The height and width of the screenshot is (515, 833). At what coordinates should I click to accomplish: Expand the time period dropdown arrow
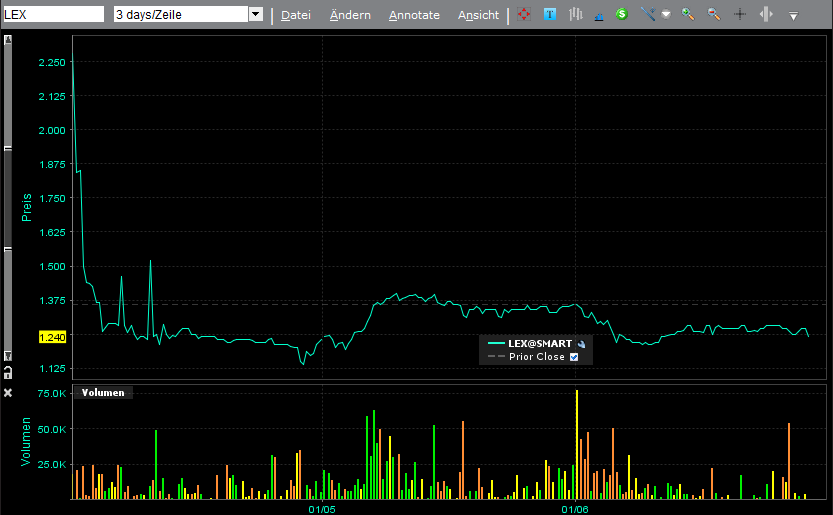[256, 14]
